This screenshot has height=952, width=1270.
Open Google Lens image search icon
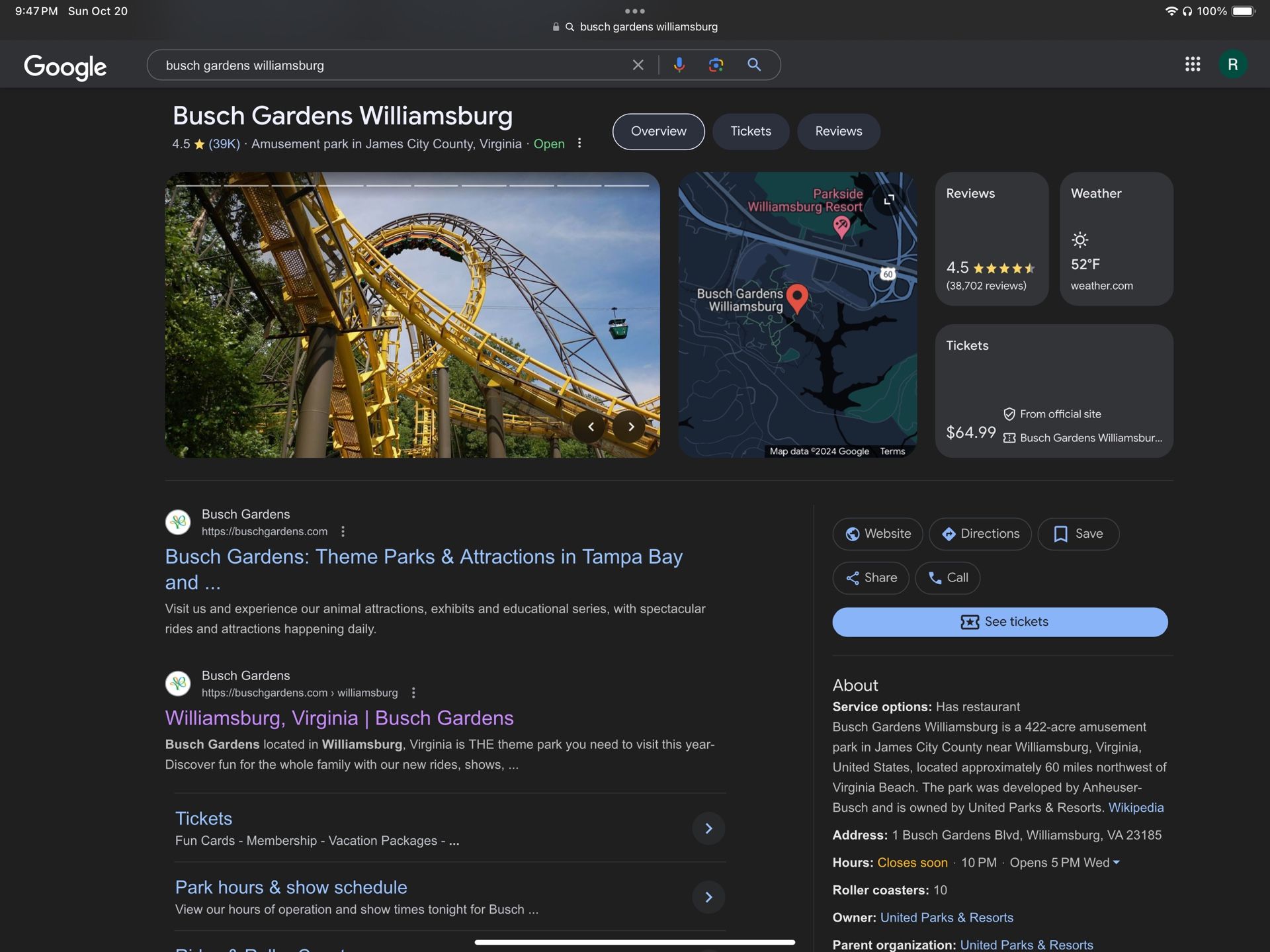tap(716, 65)
